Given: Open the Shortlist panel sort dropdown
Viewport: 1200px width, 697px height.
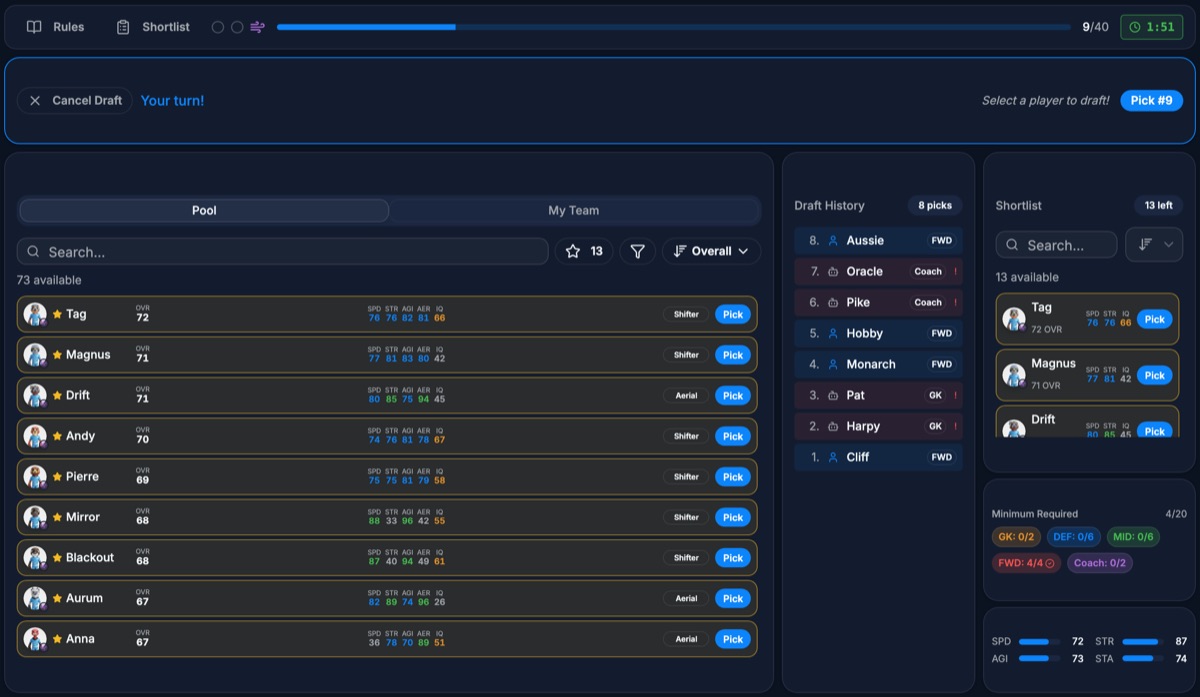Looking at the screenshot, I should pos(1154,245).
